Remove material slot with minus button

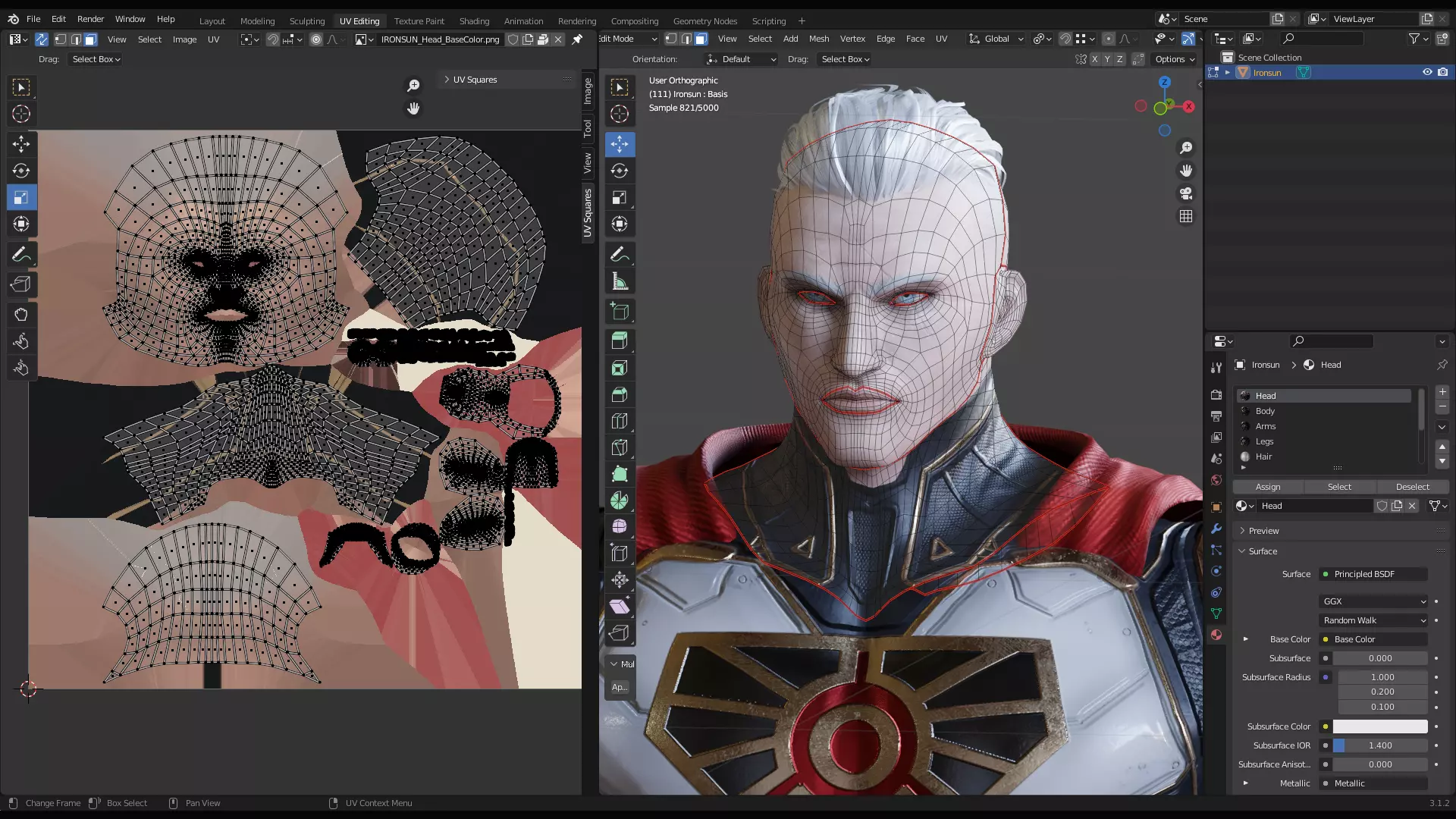(1442, 407)
